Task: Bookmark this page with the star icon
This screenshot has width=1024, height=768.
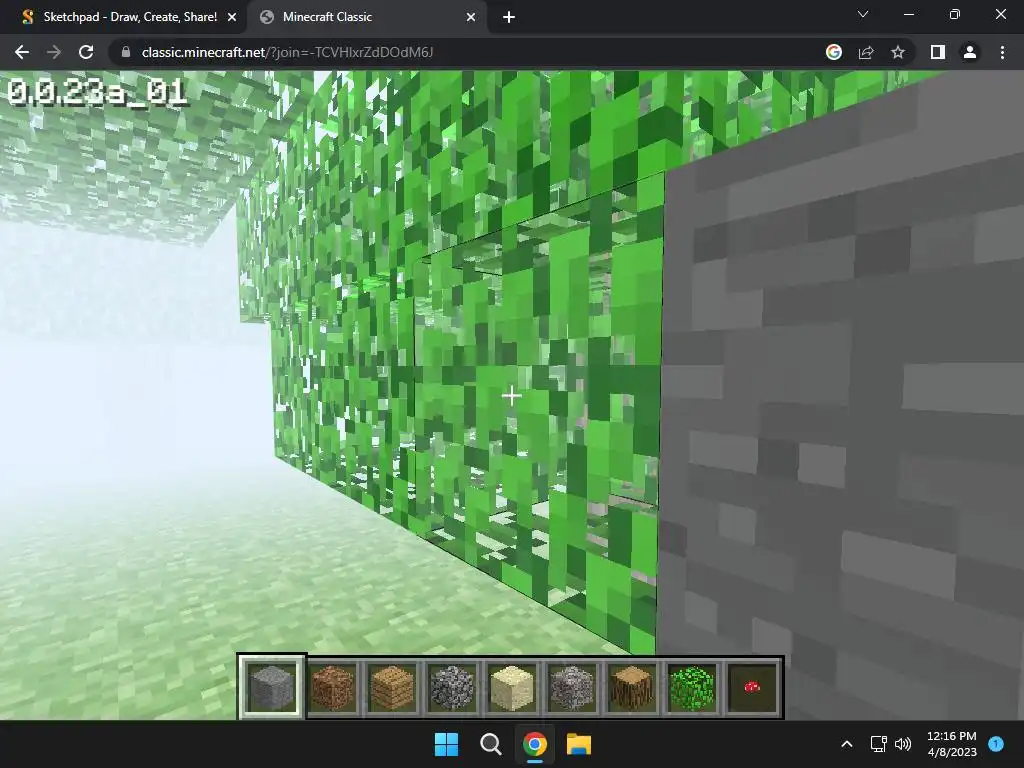Action: (898, 52)
